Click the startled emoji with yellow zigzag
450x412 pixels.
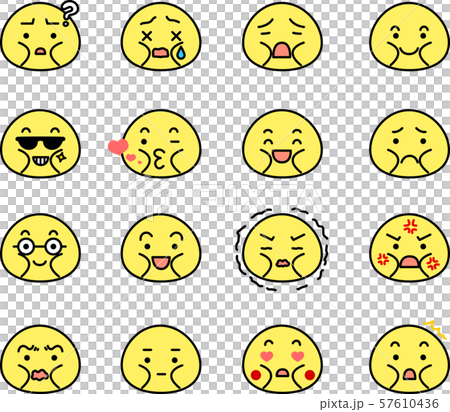pyautogui.click(x=410, y=357)
